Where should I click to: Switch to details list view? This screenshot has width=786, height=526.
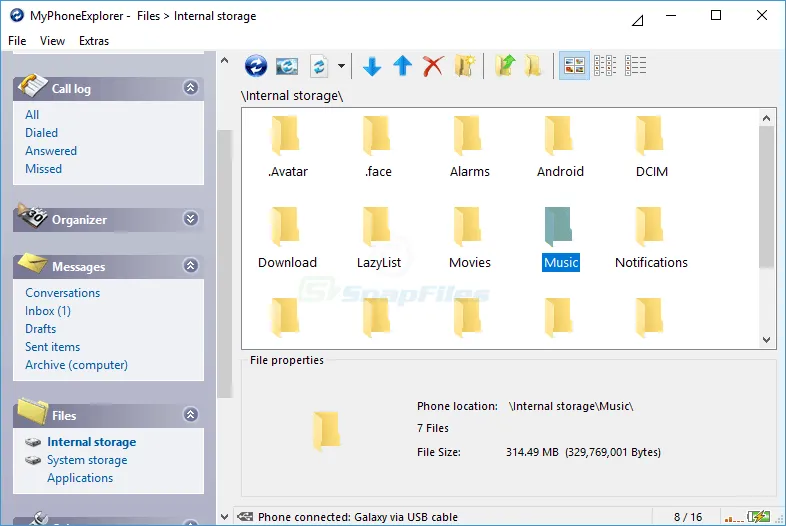pyautogui.click(x=636, y=66)
